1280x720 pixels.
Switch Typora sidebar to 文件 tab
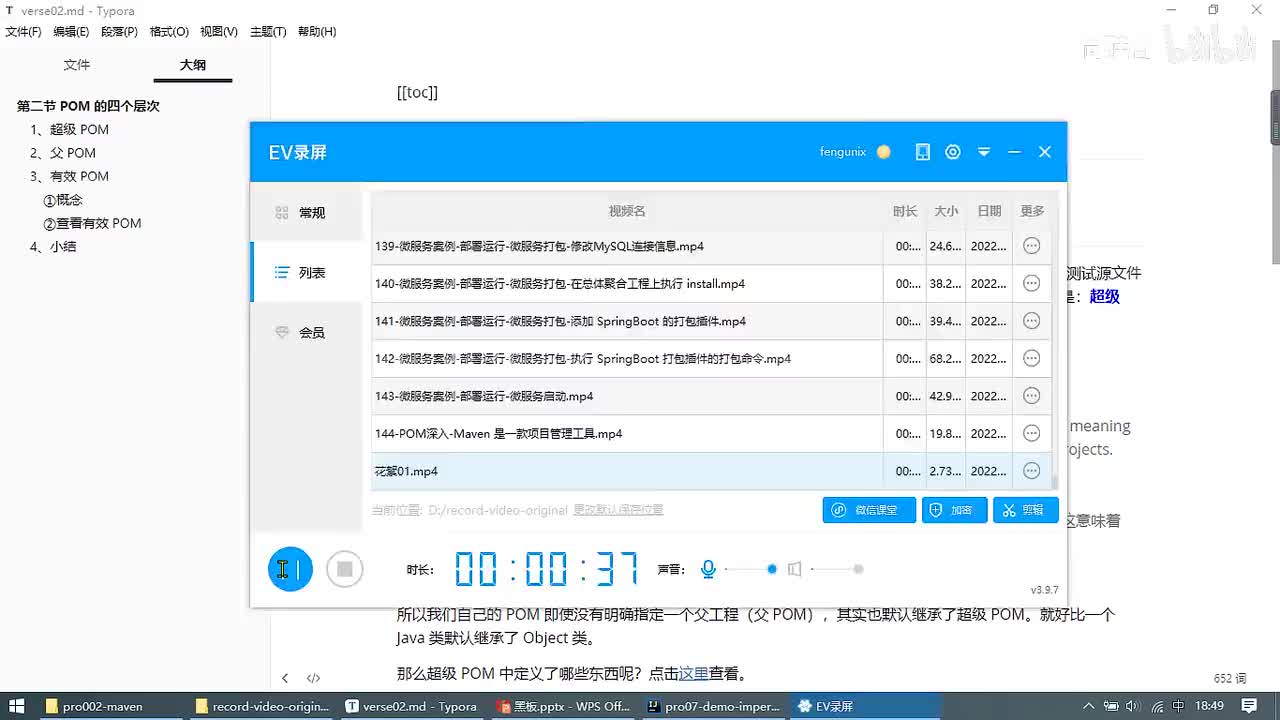[77, 65]
